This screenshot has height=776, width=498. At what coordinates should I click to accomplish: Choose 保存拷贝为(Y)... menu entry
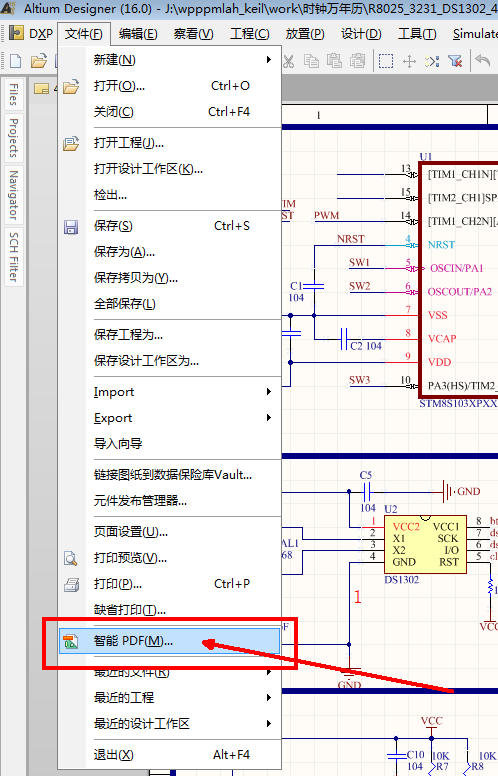[x=170, y=278]
